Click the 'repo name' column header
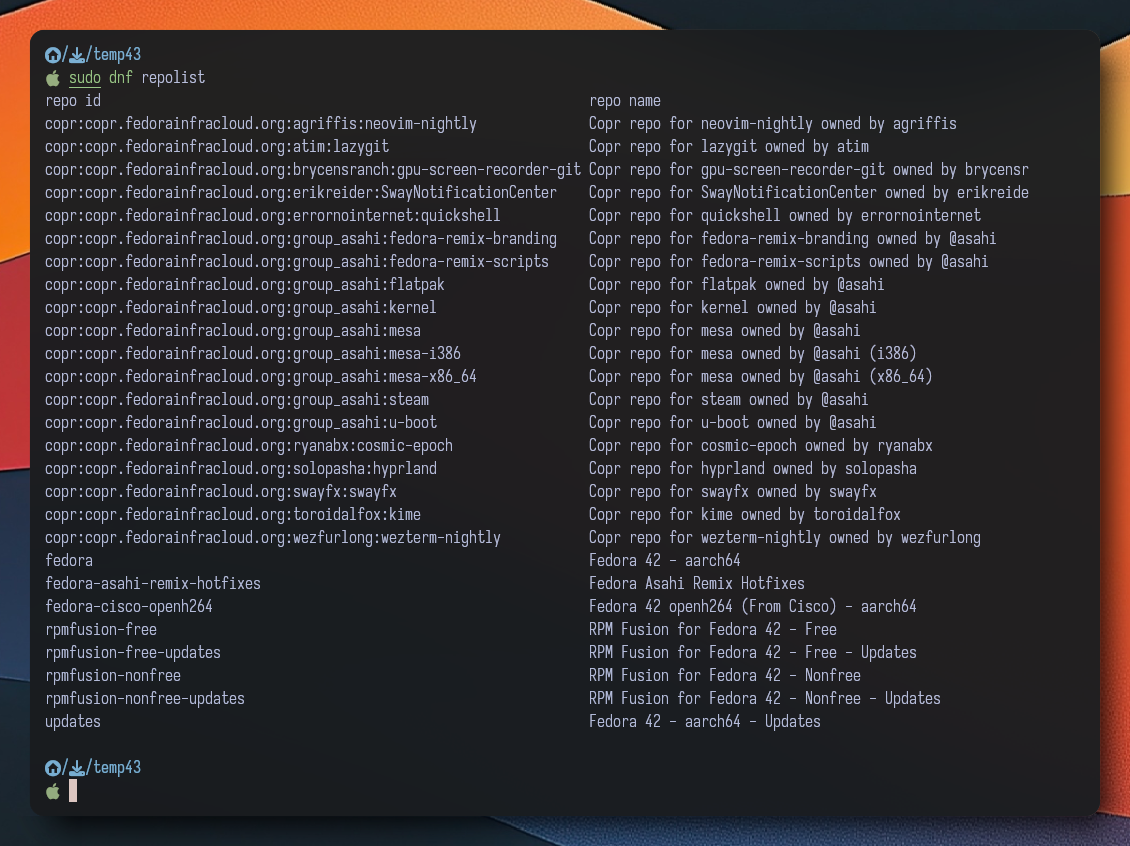Viewport: 1130px width, 846px height. tap(625, 101)
